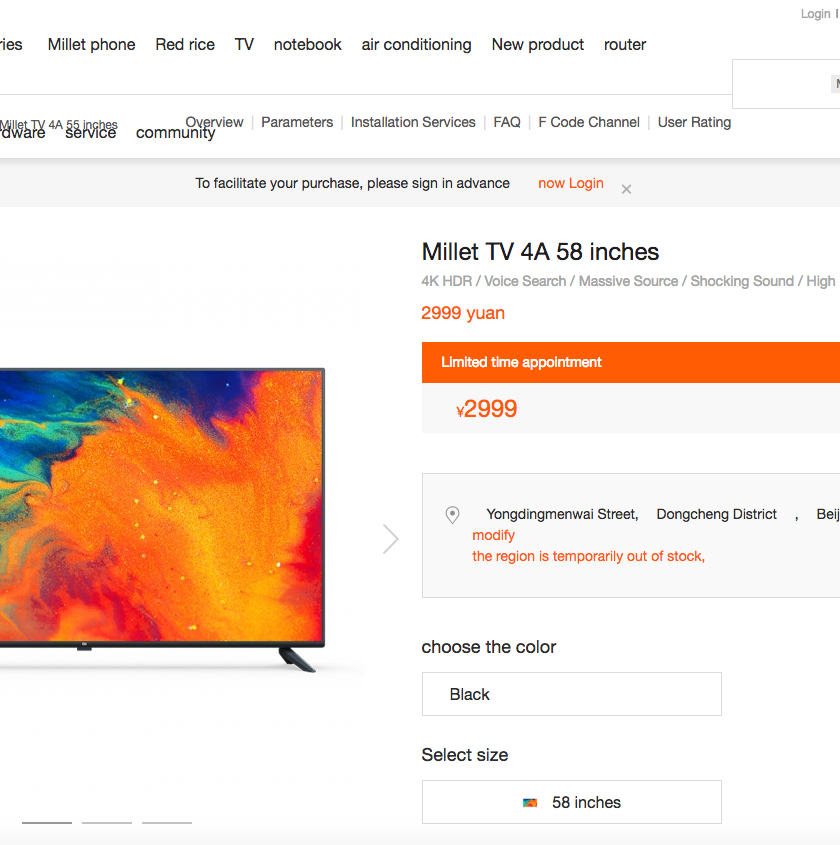Click the location pin icon
Image resolution: width=840 pixels, height=845 pixels.
(453, 515)
